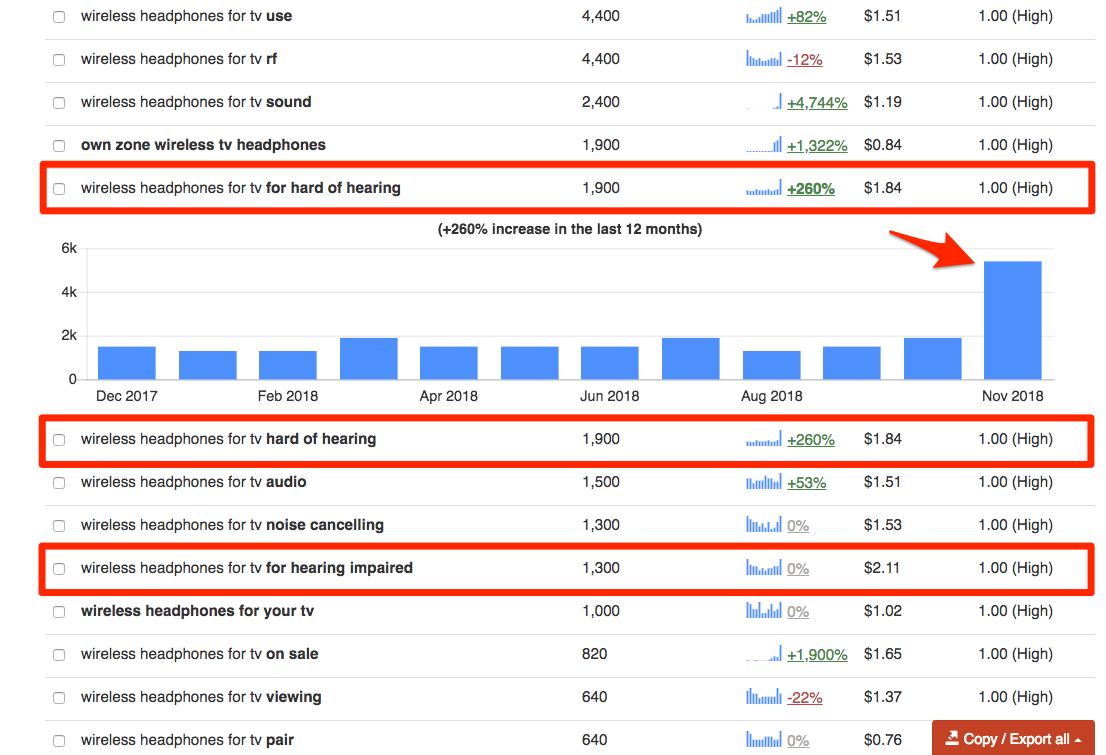Viewport: 1106px width, 755px height.
Task: Open the sparkline for "wireless headphones for tv pair"
Action: (x=762, y=740)
